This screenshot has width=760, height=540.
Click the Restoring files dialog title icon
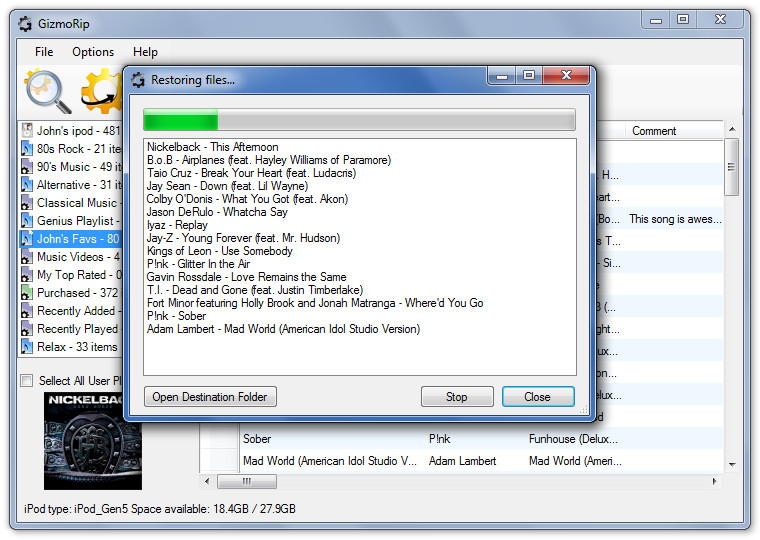coord(139,79)
